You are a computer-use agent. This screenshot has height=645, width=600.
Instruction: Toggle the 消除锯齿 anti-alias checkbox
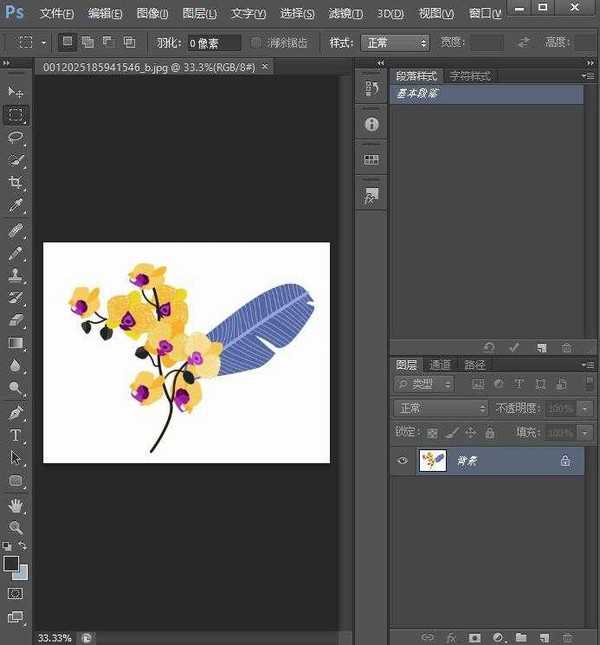257,43
